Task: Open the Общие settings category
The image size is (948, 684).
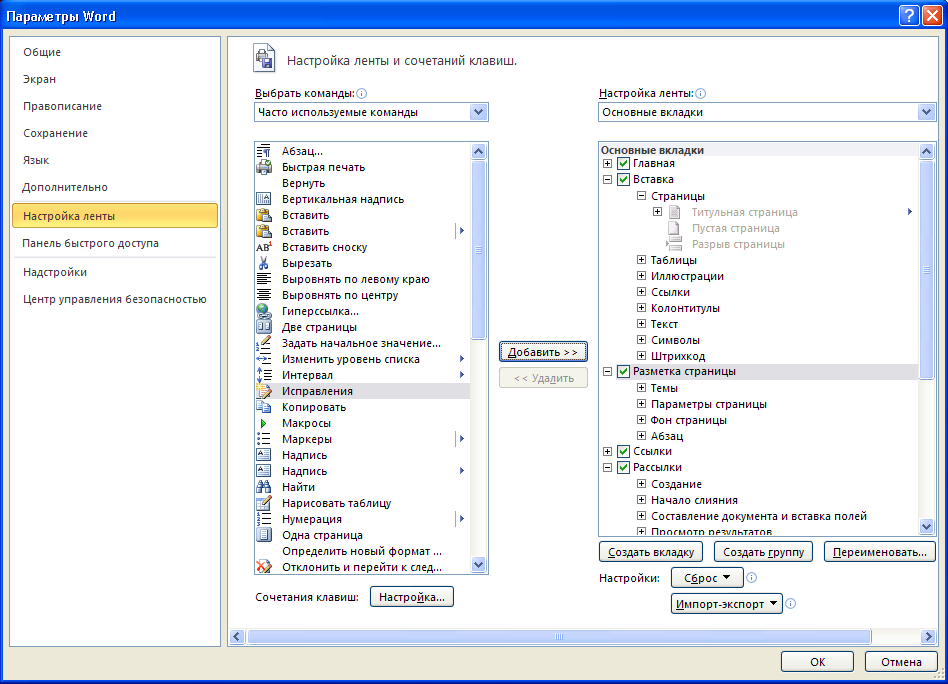Action: point(115,52)
